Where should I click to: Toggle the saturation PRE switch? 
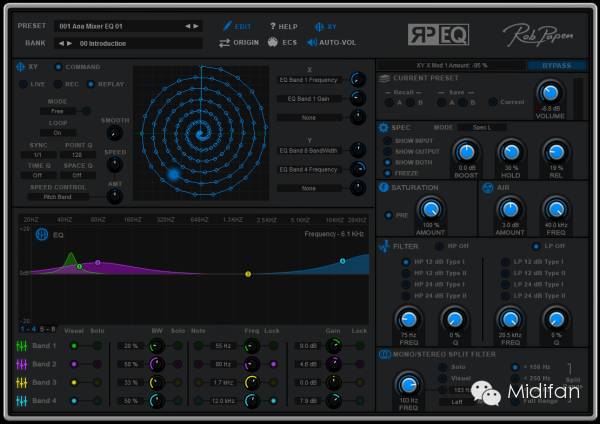(x=388, y=215)
